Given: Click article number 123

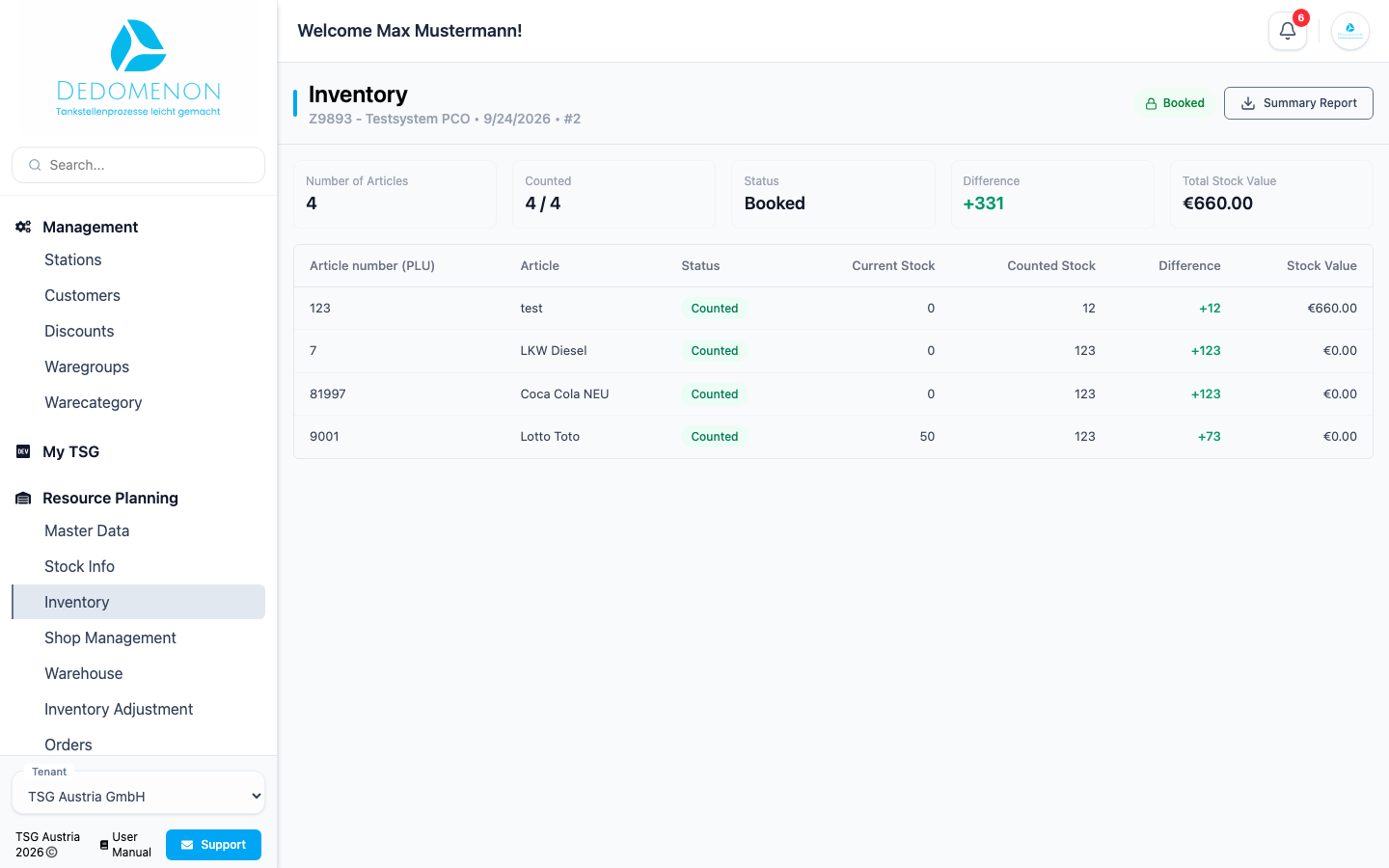Looking at the screenshot, I should (320, 309).
